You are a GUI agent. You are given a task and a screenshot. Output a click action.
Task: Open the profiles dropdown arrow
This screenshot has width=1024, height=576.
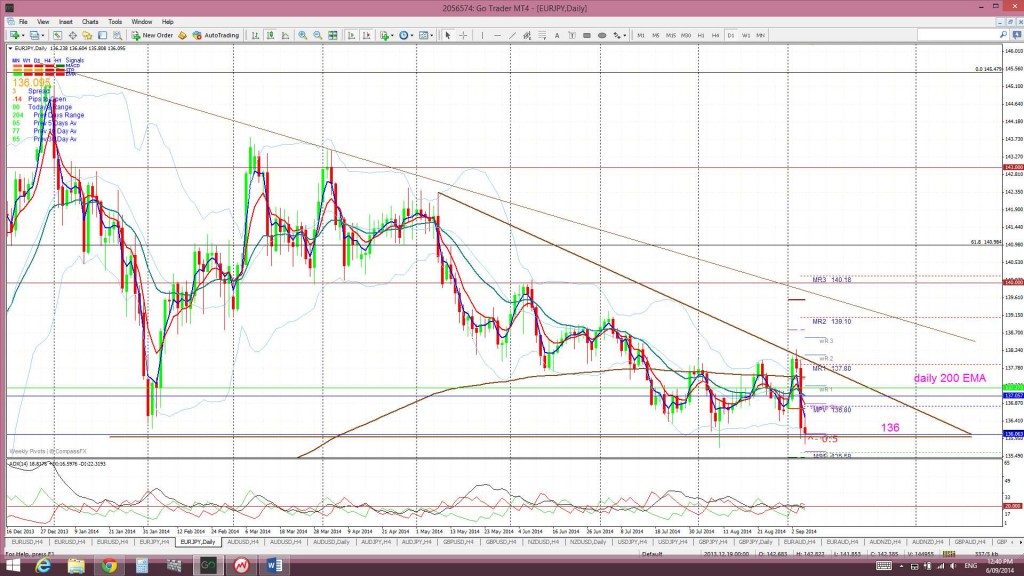44,35
